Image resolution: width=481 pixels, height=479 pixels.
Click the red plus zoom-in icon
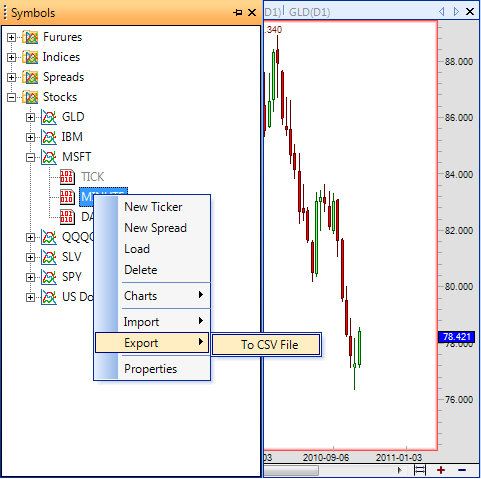[441, 470]
